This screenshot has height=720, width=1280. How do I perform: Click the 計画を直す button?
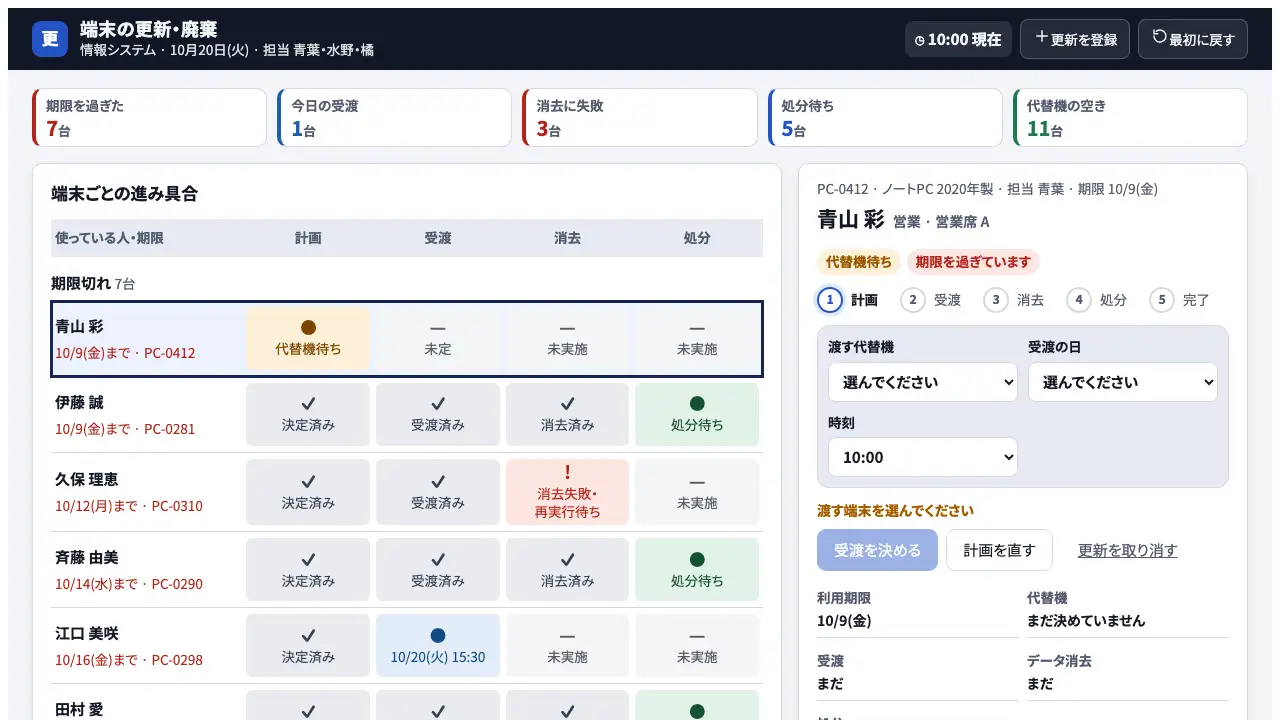click(999, 550)
